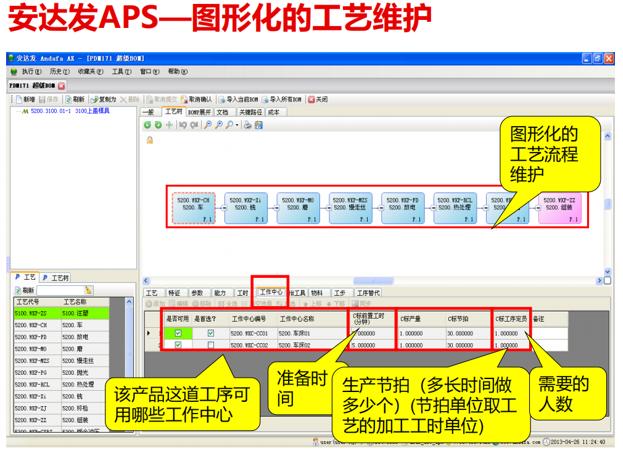Viewport: 623px width, 455px height.
Task: Switch to the 成本 tab
Action: 275,112
